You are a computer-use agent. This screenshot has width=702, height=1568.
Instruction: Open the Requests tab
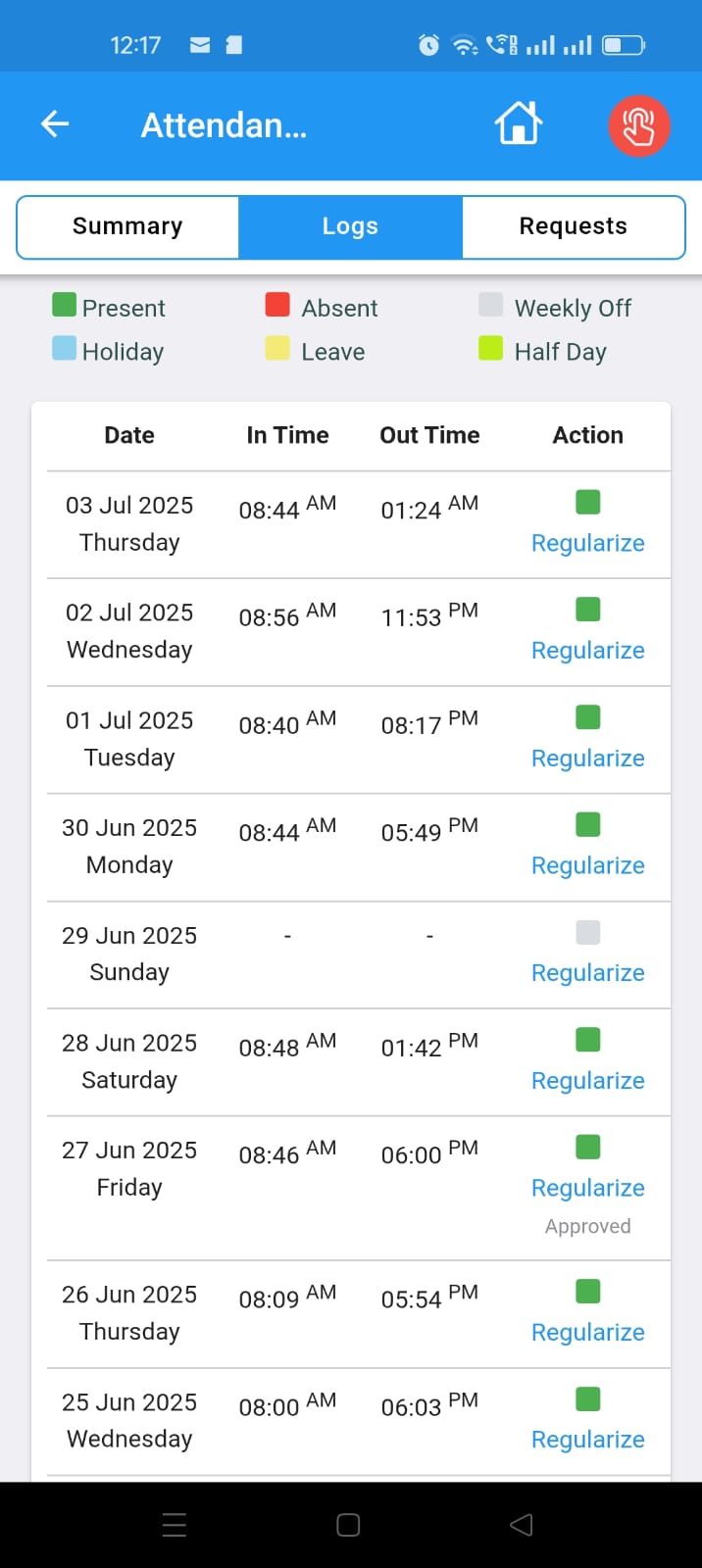click(x=573, y=226)
